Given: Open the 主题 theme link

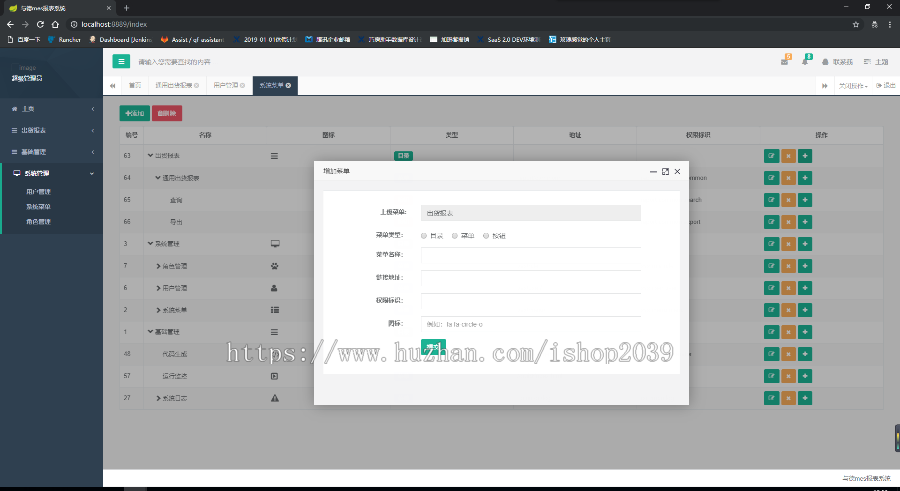Looking at the screenshot, I should (876, 61).
